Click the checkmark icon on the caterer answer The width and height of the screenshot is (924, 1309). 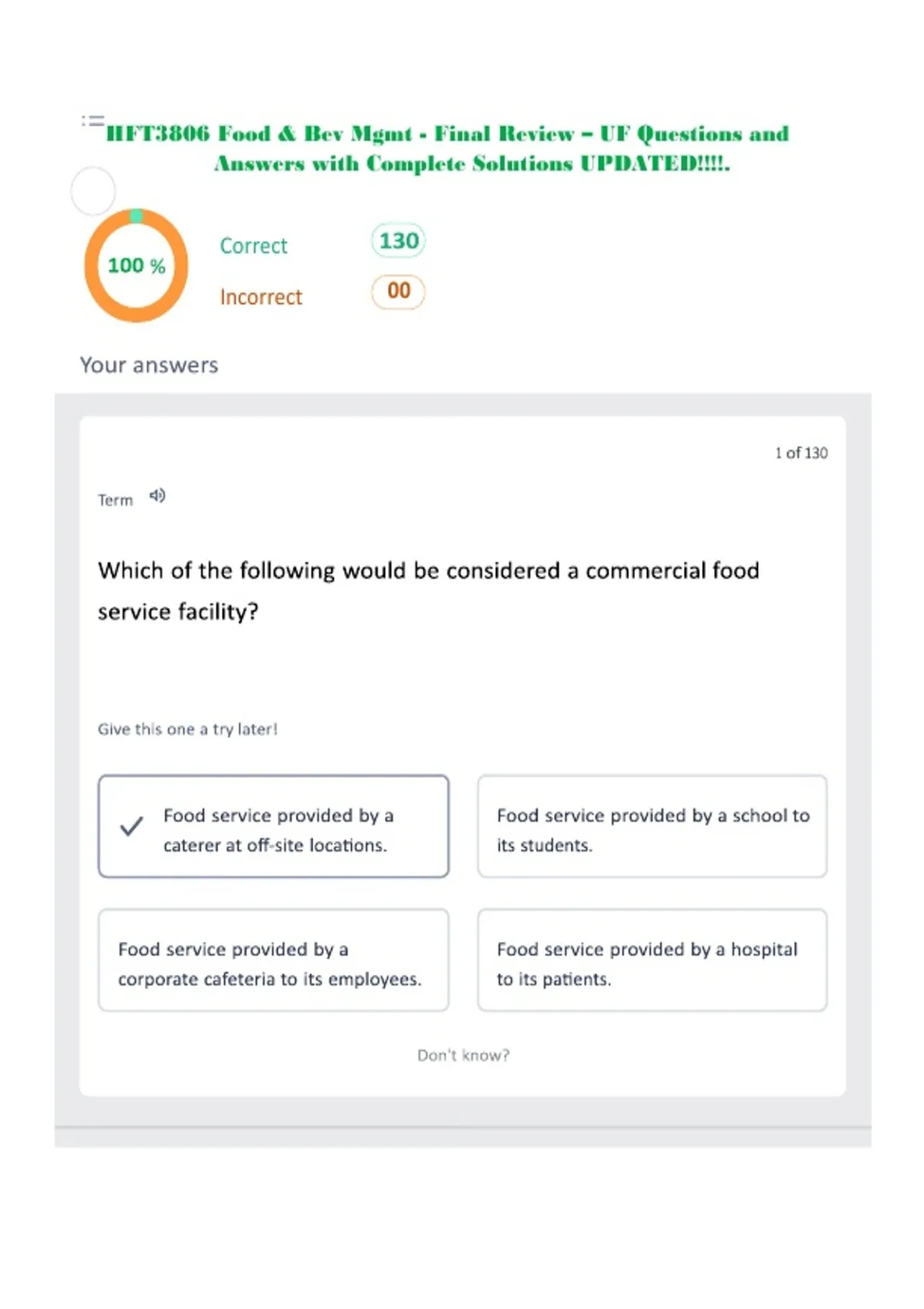pyautogui.click(x=131, y=826)
